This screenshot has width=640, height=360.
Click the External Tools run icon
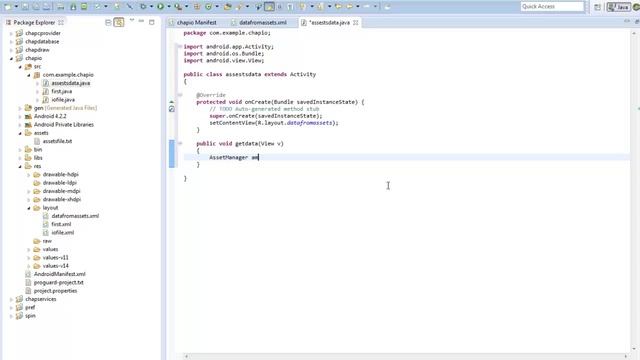coord(178,7)
